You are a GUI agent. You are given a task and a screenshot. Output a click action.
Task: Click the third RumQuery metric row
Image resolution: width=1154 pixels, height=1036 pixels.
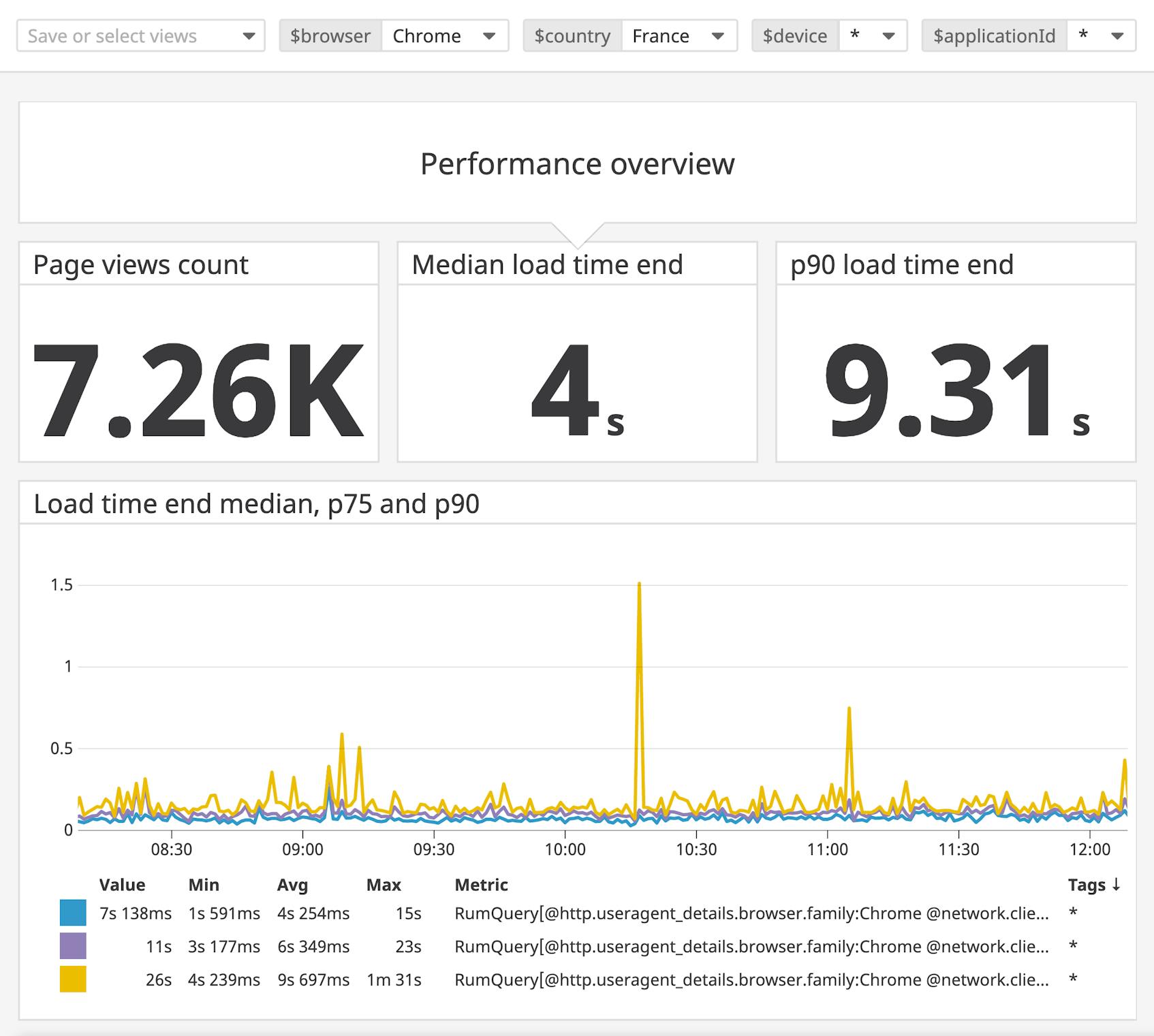coord(749,981)
